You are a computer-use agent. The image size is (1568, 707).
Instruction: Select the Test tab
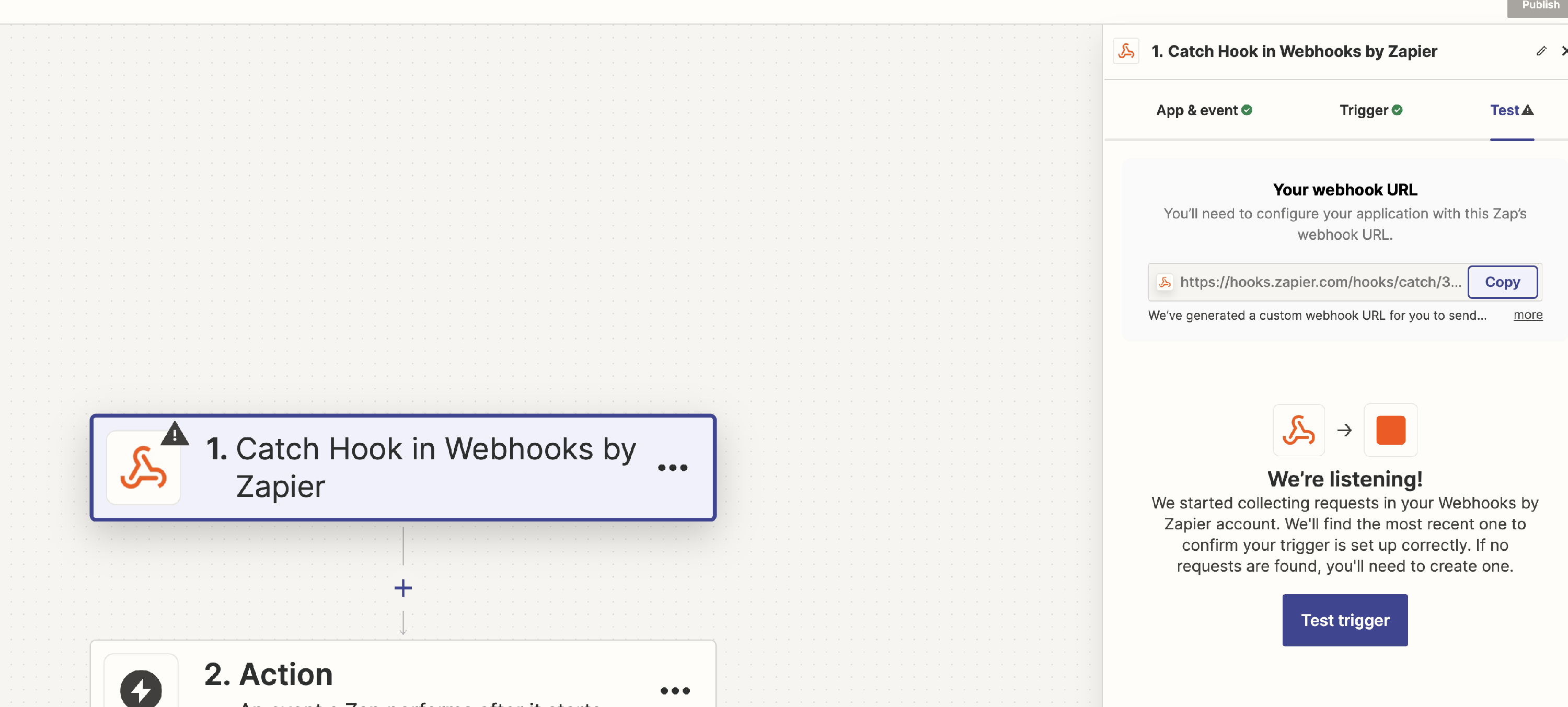1511,110
